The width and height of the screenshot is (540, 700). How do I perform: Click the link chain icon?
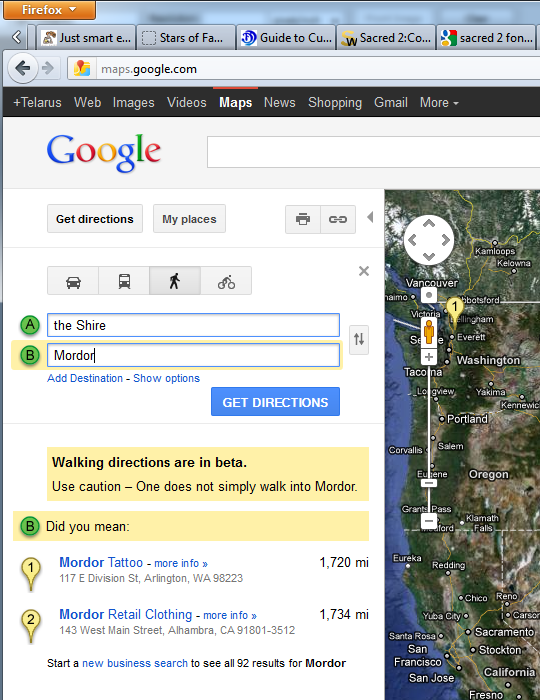click(x=338, y=219)
